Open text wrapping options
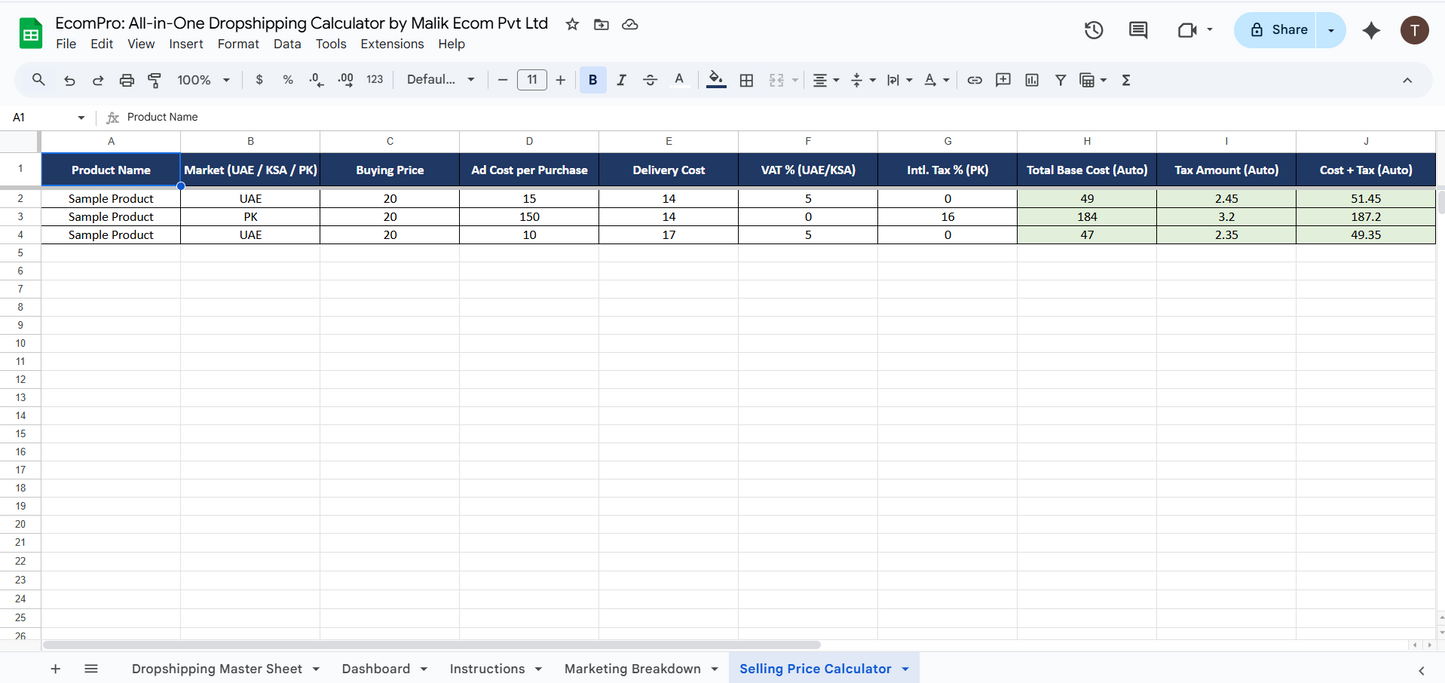Screen dimensions: 1445x683 (x=899, y=80)
